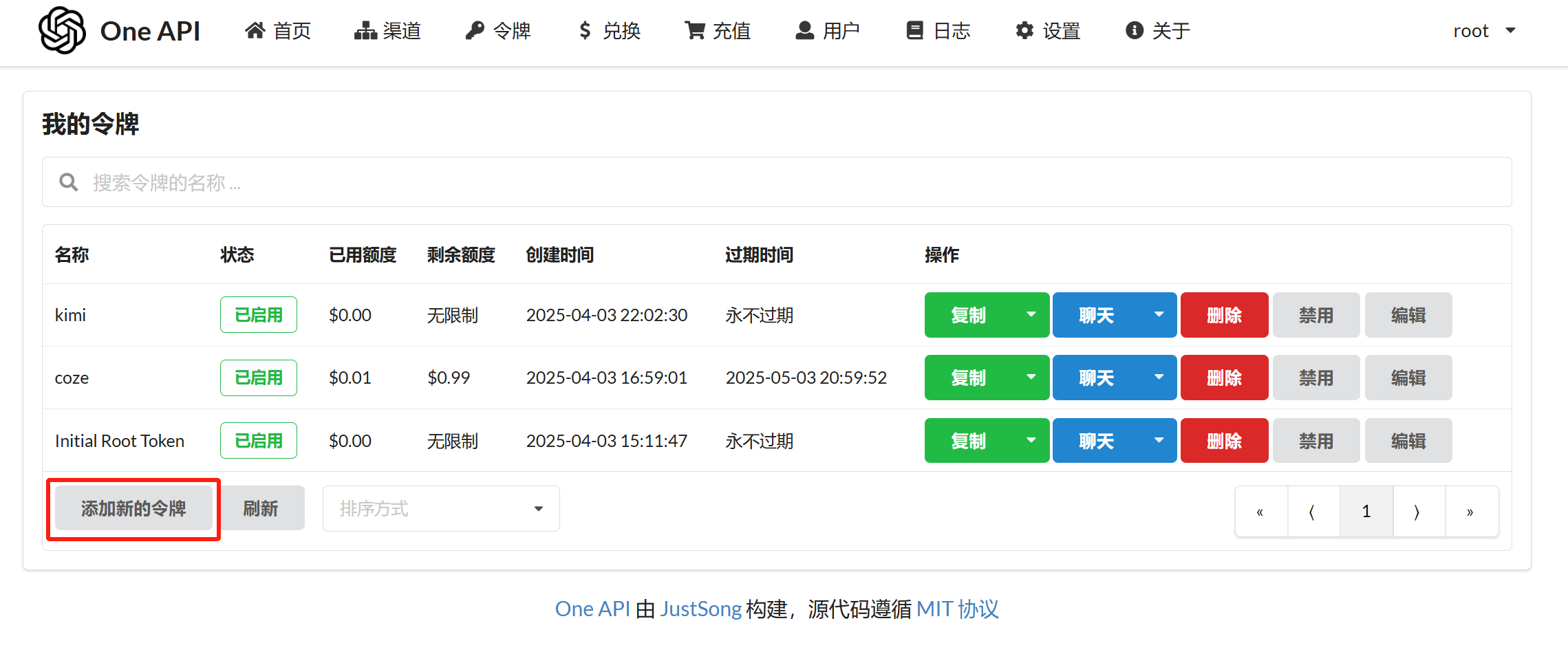Expand copy options for Initial Root Token
1568x665 pixels.
1031,441
